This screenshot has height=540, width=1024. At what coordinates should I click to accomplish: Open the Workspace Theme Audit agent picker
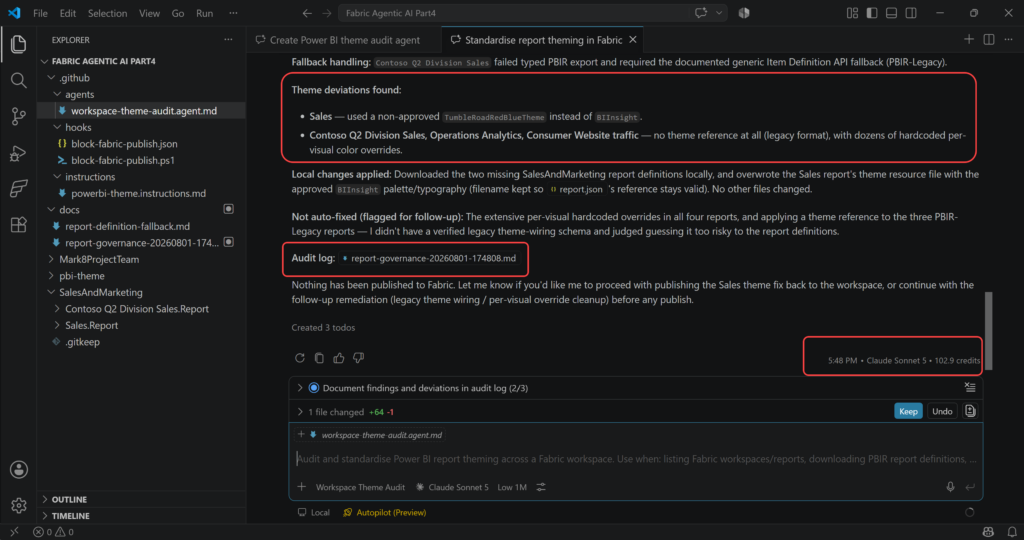(x=360, y=487)
